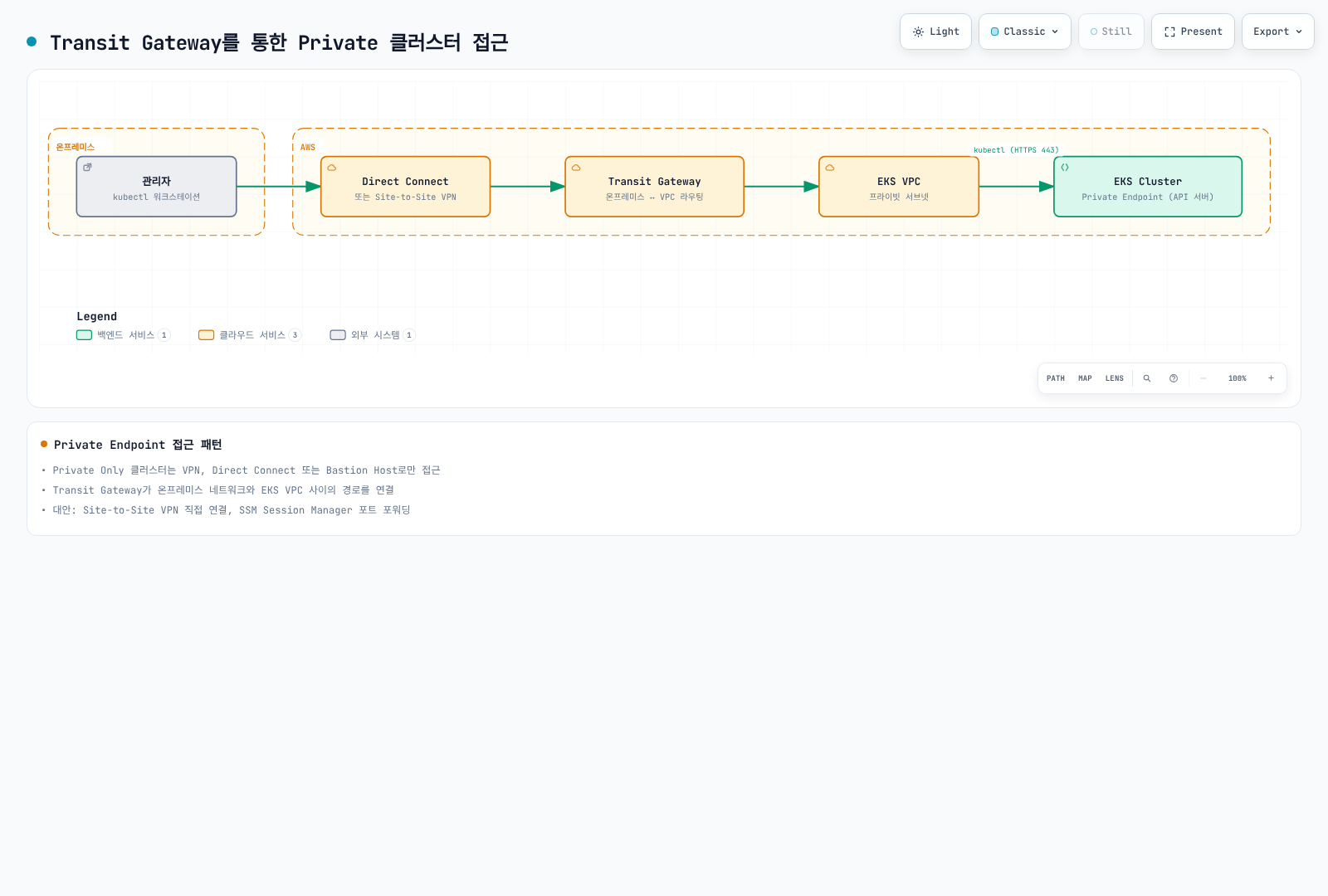This screenshot has height=896, width=1328.
Task: Select the EKS Cluster node
Action: (x=1148, y=187)
